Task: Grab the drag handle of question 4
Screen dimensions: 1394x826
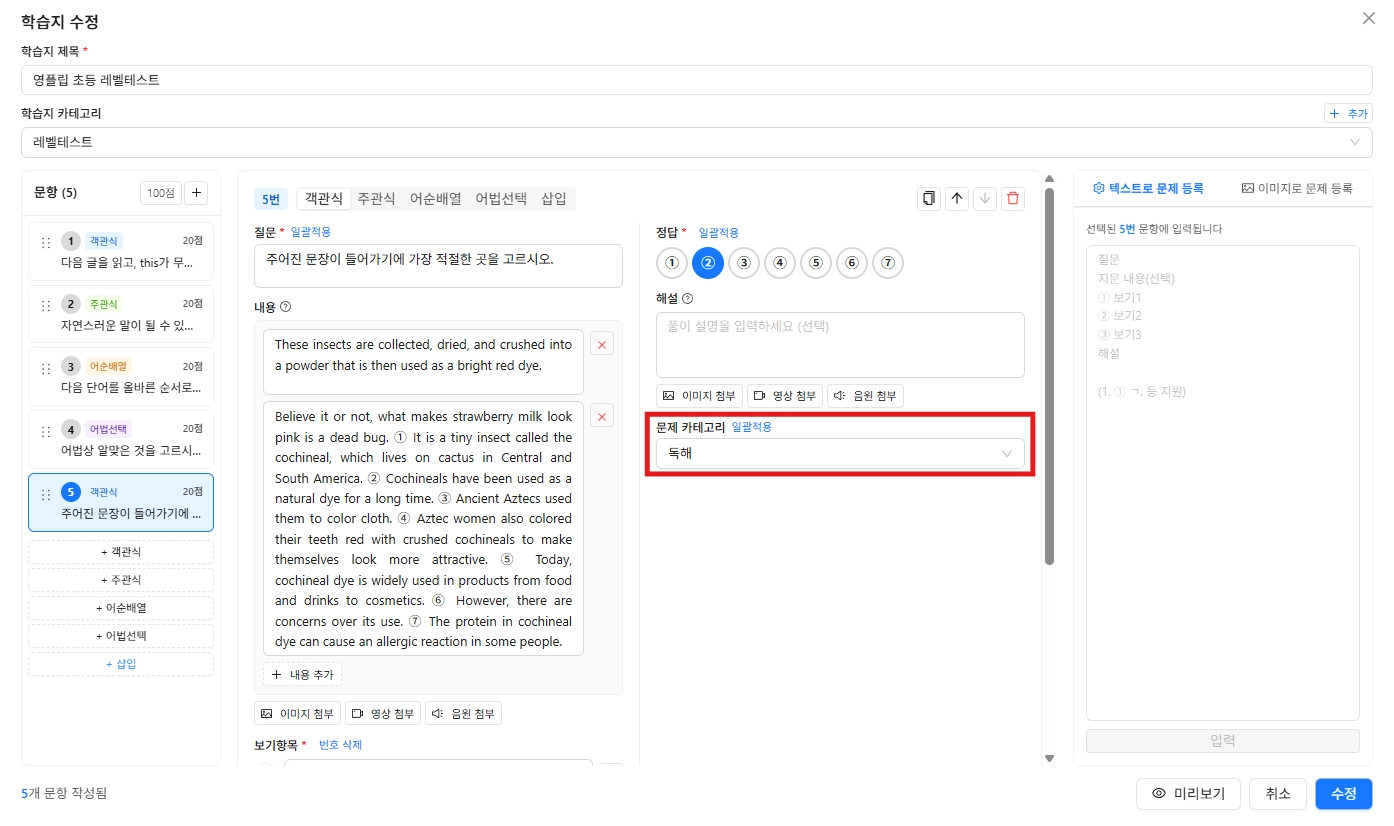Action: 45,431
